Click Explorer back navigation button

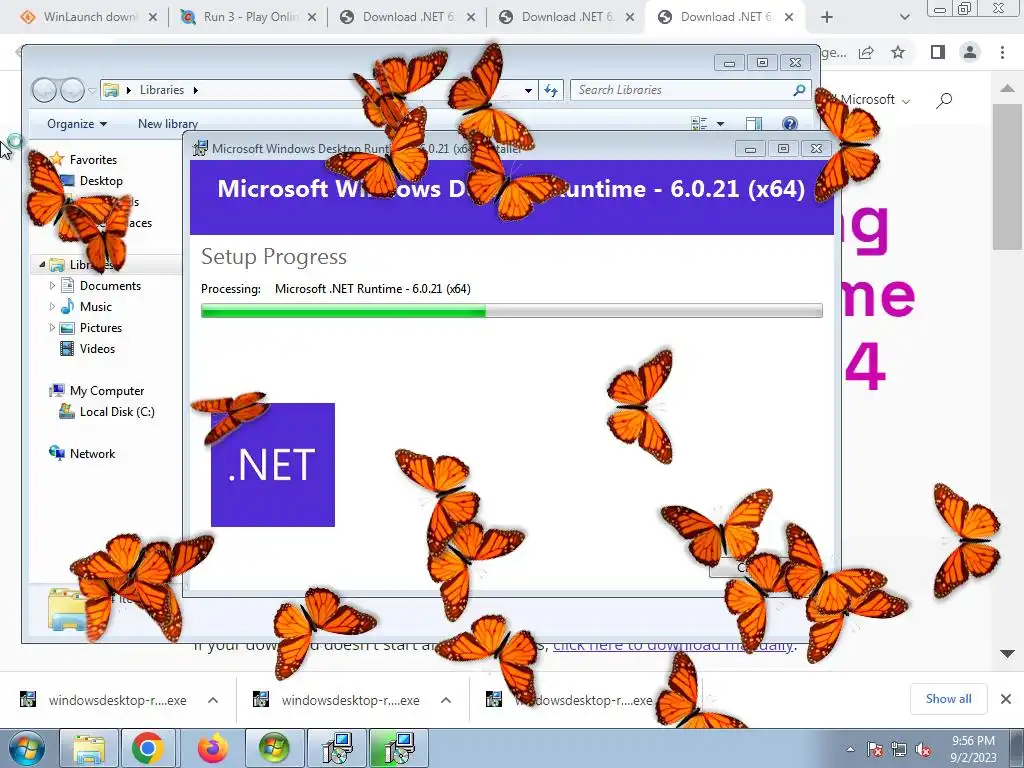coord(44,90)
